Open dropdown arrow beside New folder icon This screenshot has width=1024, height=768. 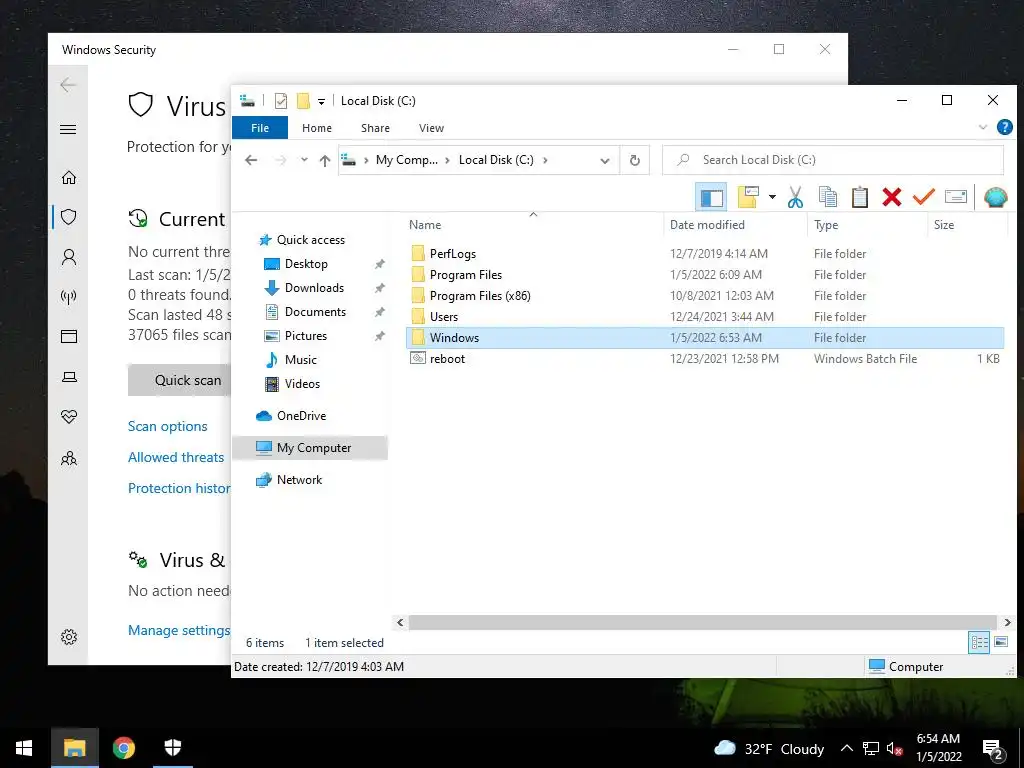772,197
